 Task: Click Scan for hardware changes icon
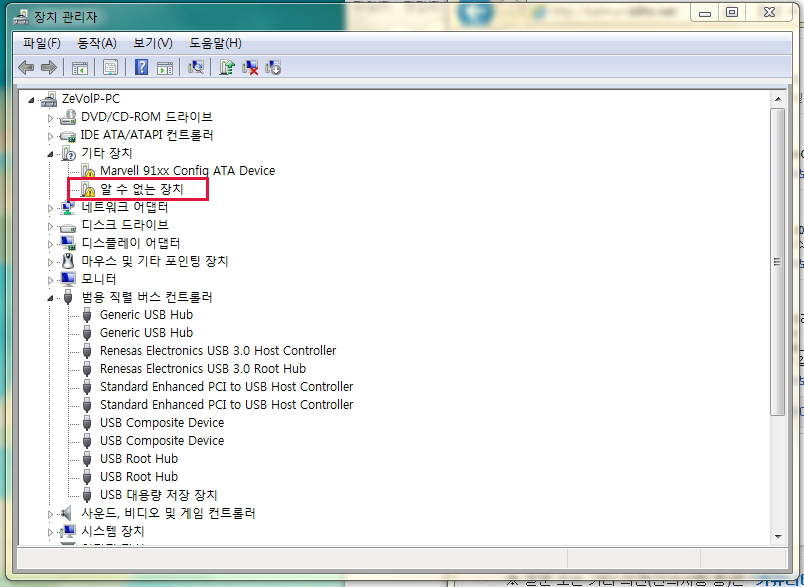pyautogui.click(x=197, y=67)
